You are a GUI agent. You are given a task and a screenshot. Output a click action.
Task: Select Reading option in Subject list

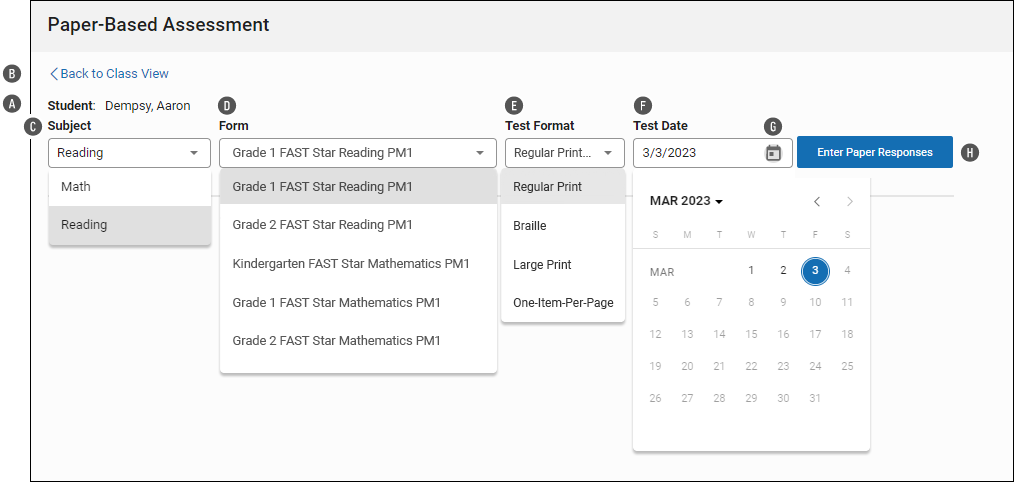(129, 225)
